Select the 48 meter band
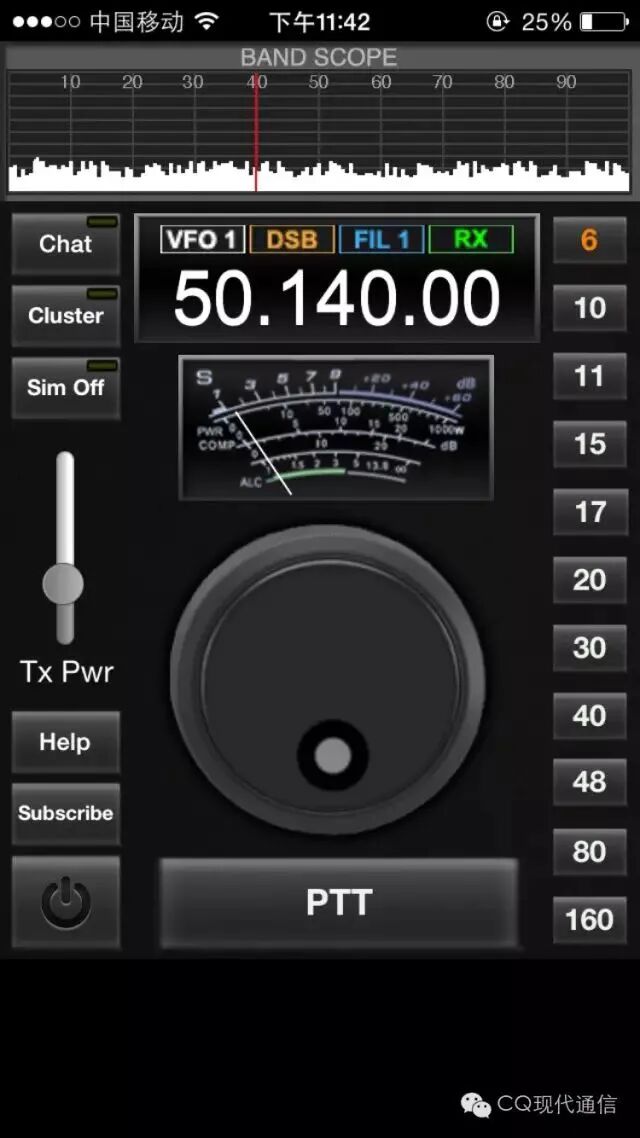 pos(589,782)
